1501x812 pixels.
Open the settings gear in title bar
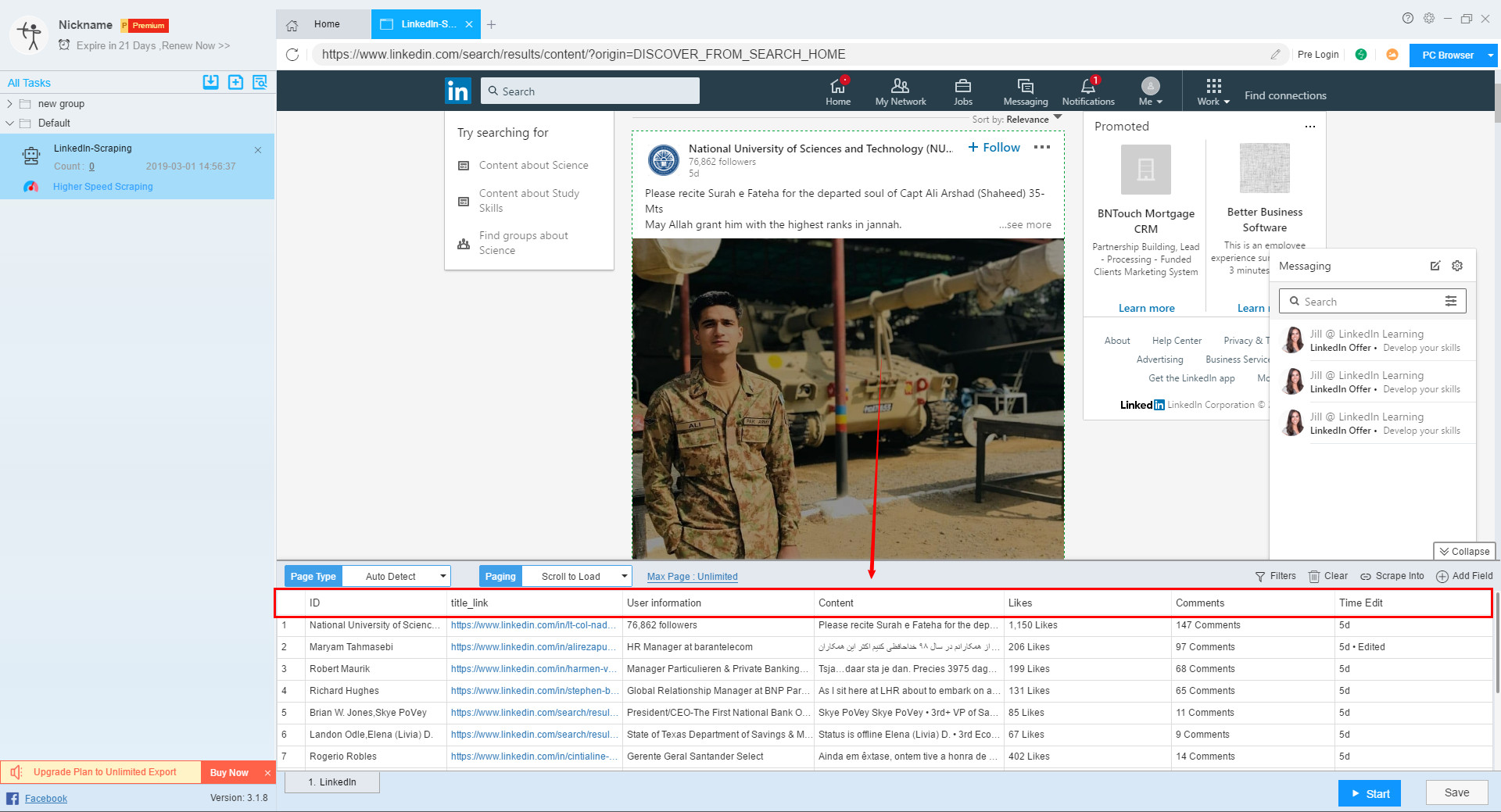pyautogui.click(x=1429, y=18)
